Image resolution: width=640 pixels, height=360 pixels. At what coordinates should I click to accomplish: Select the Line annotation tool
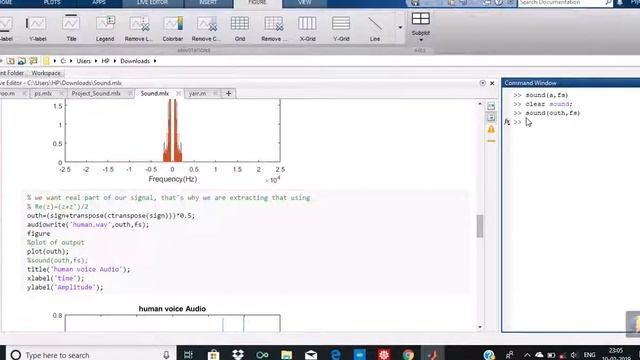(375, 28)
